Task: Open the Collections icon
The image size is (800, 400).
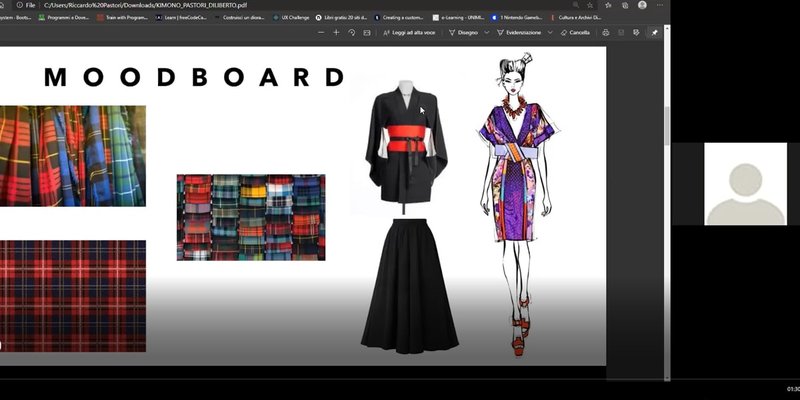Action: 625,5
